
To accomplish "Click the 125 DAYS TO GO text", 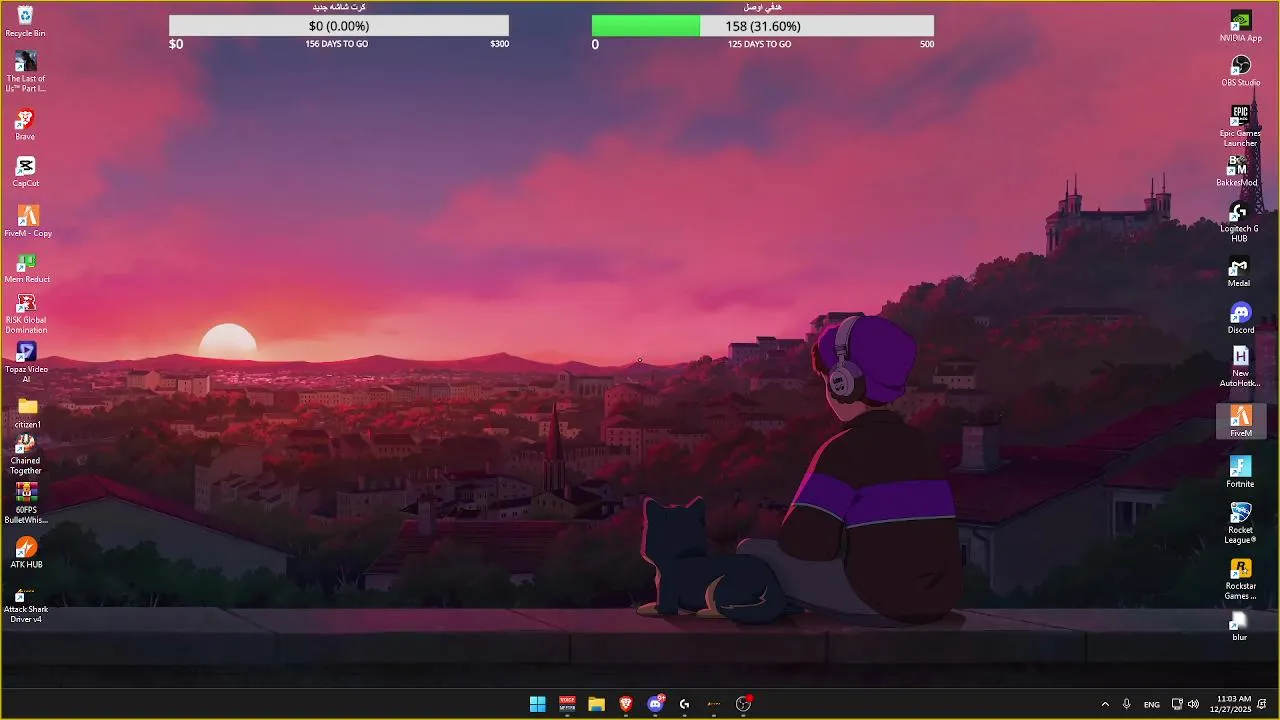I will point(759,44).
